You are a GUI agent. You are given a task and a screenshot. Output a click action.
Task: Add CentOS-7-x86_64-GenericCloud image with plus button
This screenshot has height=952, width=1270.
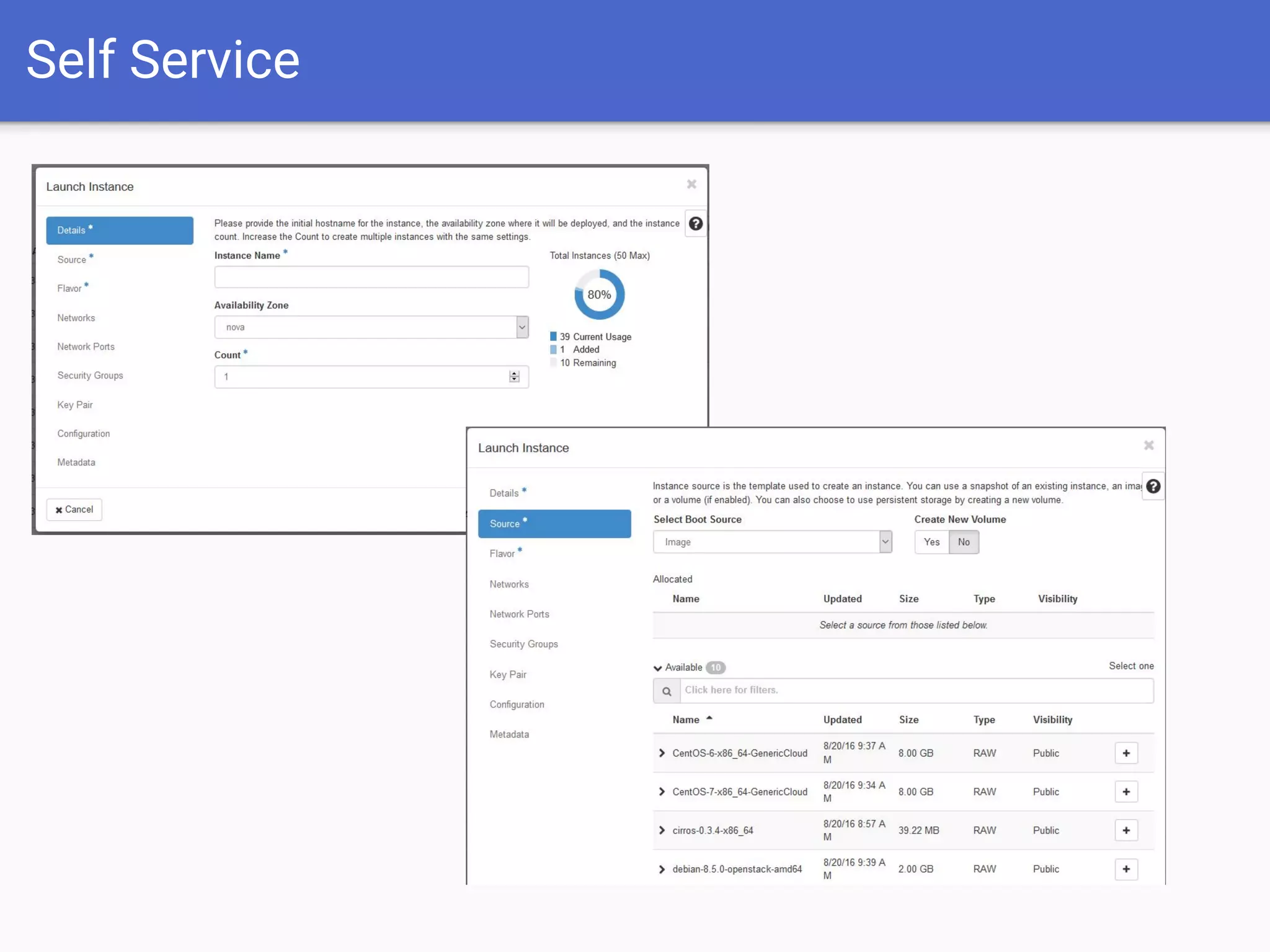coord(1126,791)
